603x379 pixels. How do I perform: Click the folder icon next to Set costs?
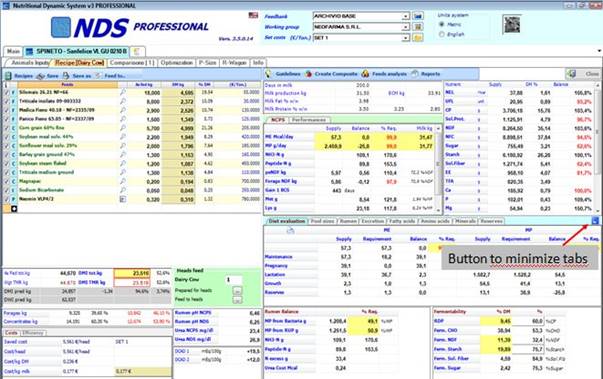tap(418, 38)
